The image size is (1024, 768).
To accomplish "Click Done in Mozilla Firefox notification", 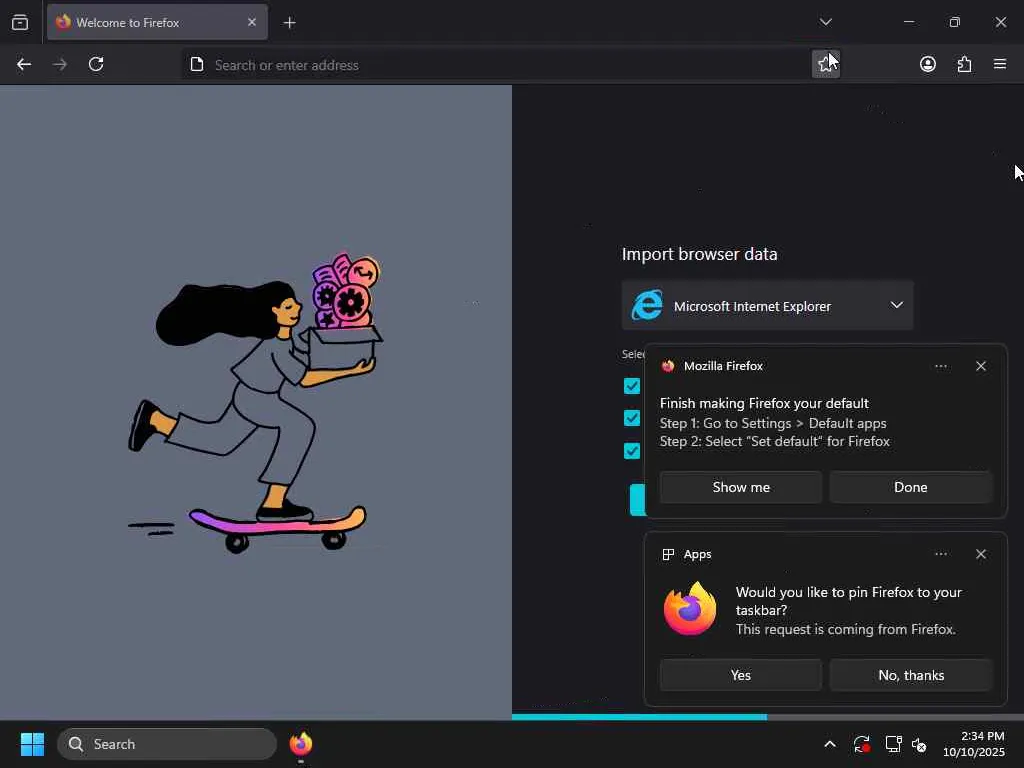I will (x=910, y=487).
